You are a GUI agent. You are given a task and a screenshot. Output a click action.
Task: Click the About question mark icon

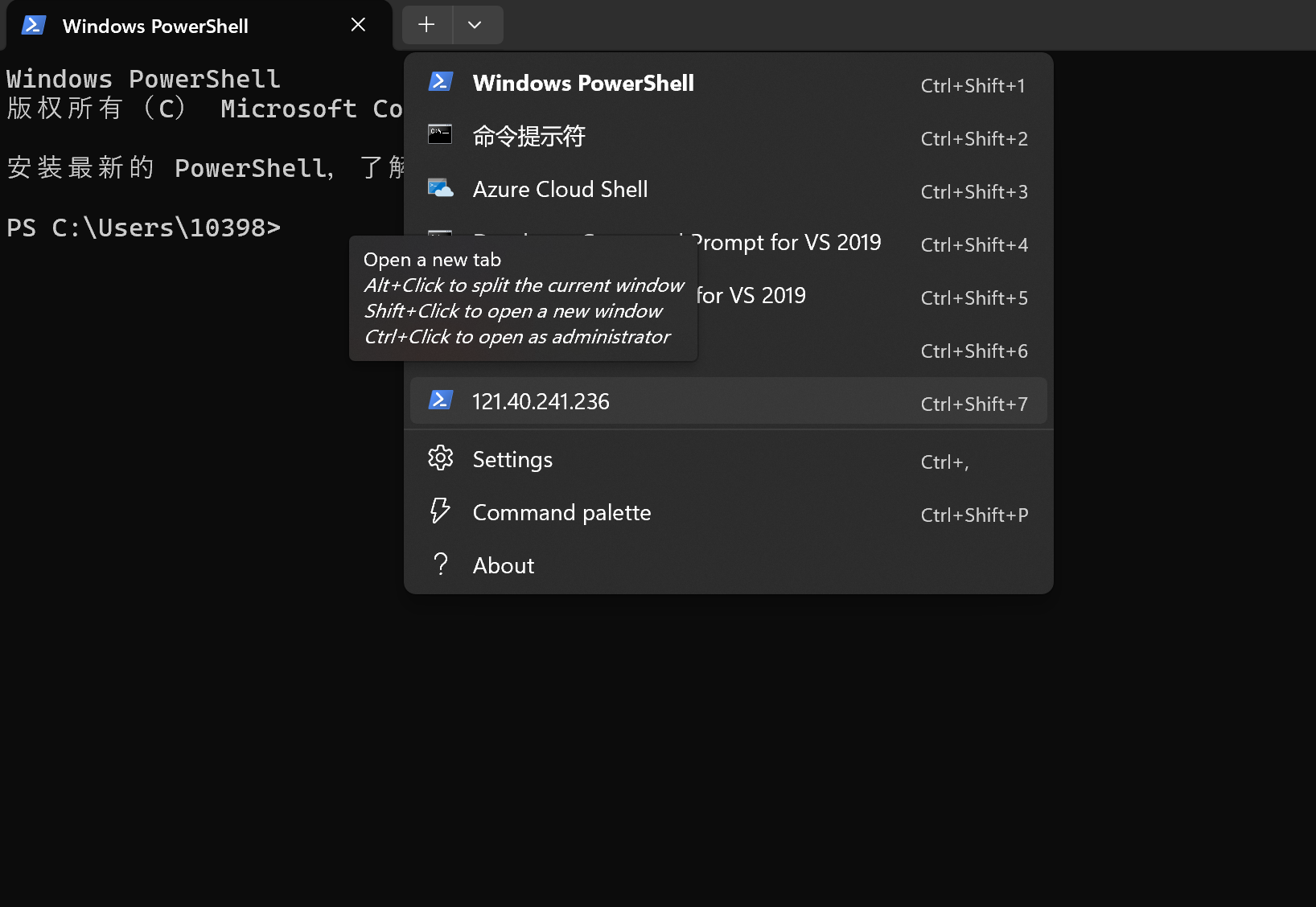click(x=441, y=564)
